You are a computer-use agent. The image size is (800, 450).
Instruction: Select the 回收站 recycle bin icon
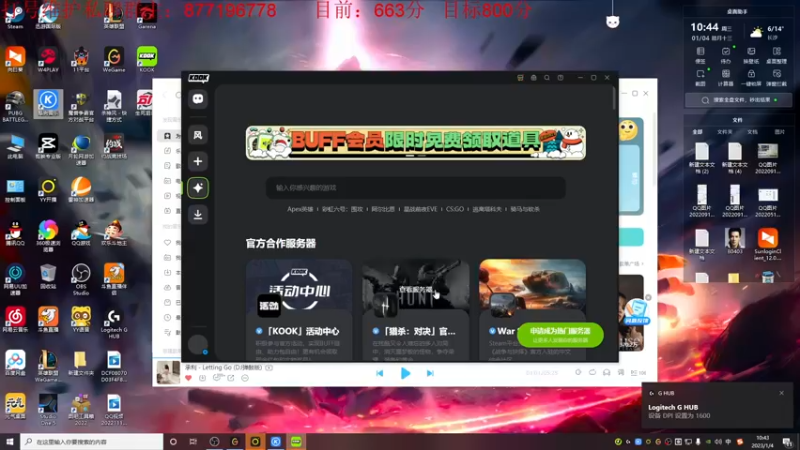48,277
